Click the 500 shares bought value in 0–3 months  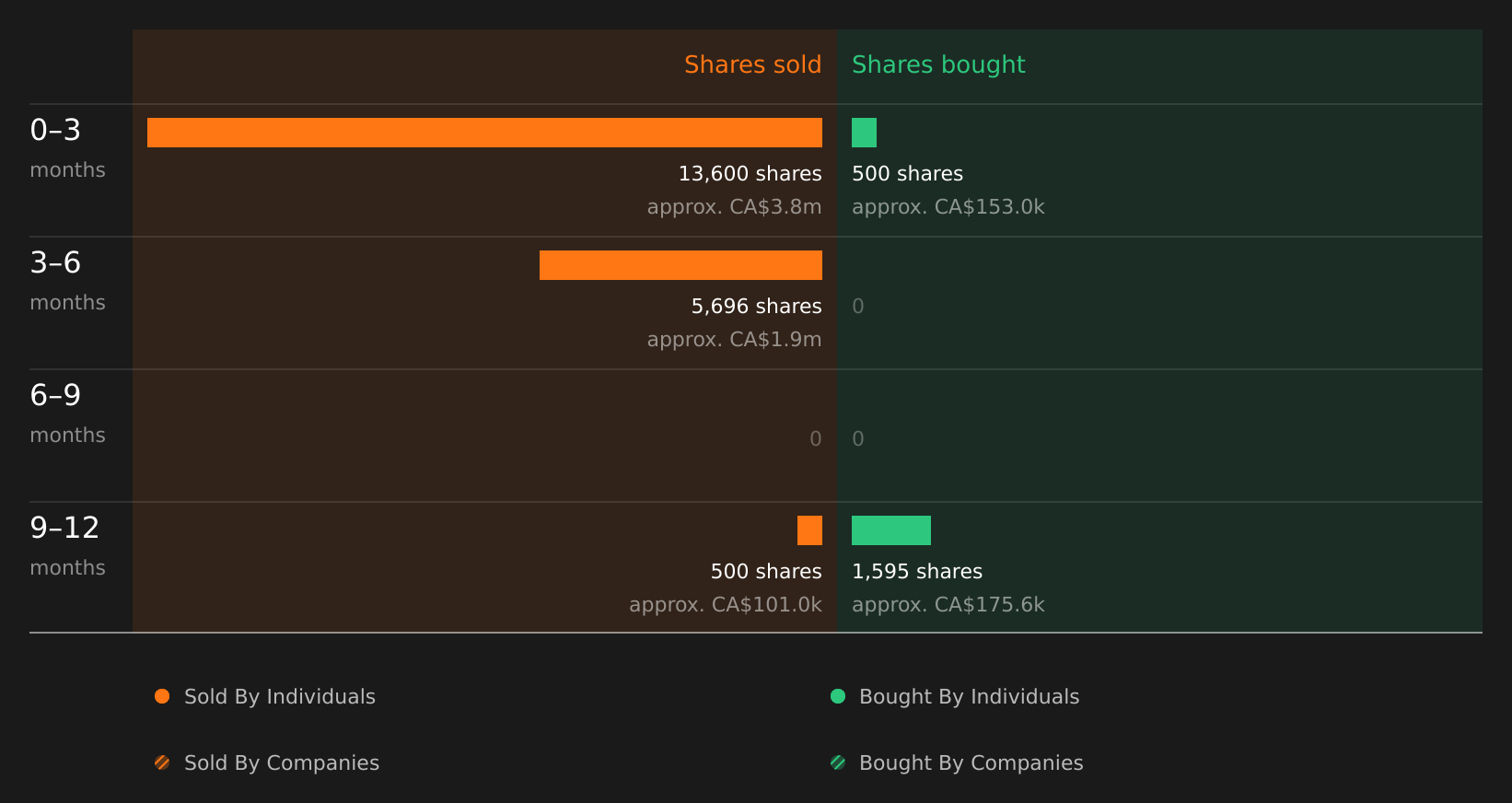click(x=907, y=174)
